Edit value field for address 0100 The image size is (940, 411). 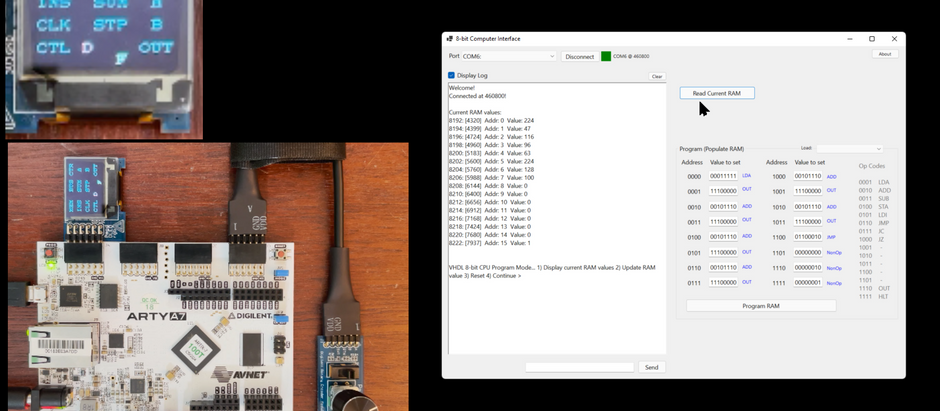tap(723, 237)
